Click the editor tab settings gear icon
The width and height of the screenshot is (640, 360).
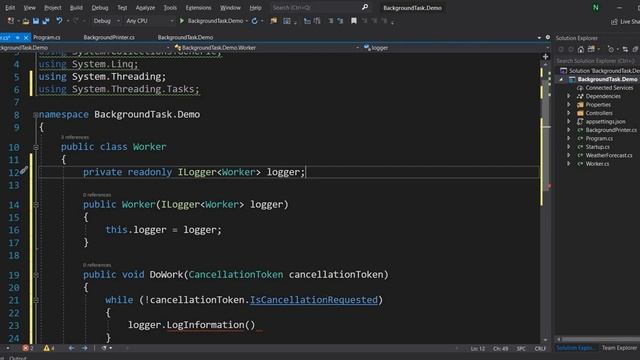tap(548, 37)
